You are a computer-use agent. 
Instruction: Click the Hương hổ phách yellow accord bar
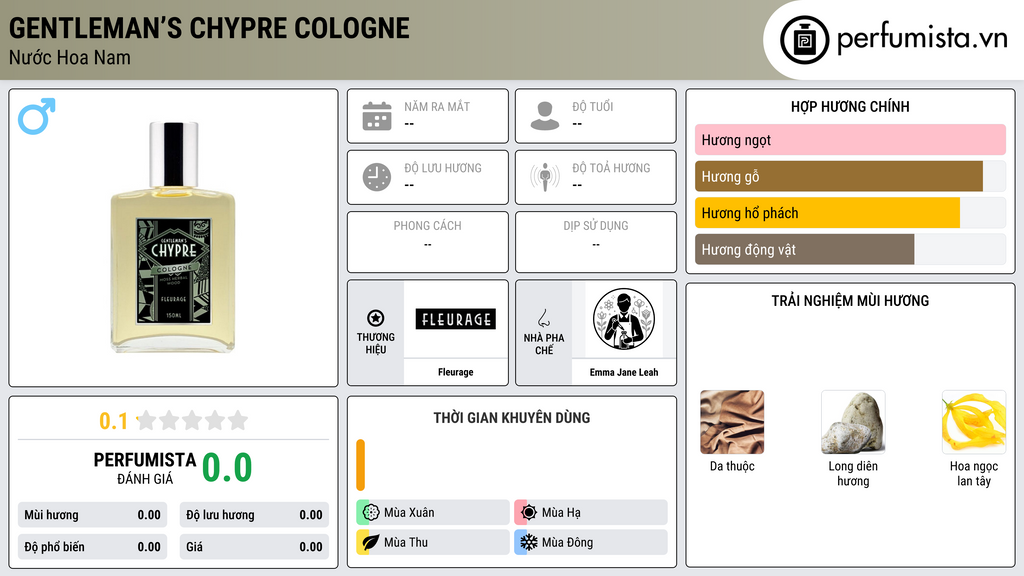tap(827, 213)
